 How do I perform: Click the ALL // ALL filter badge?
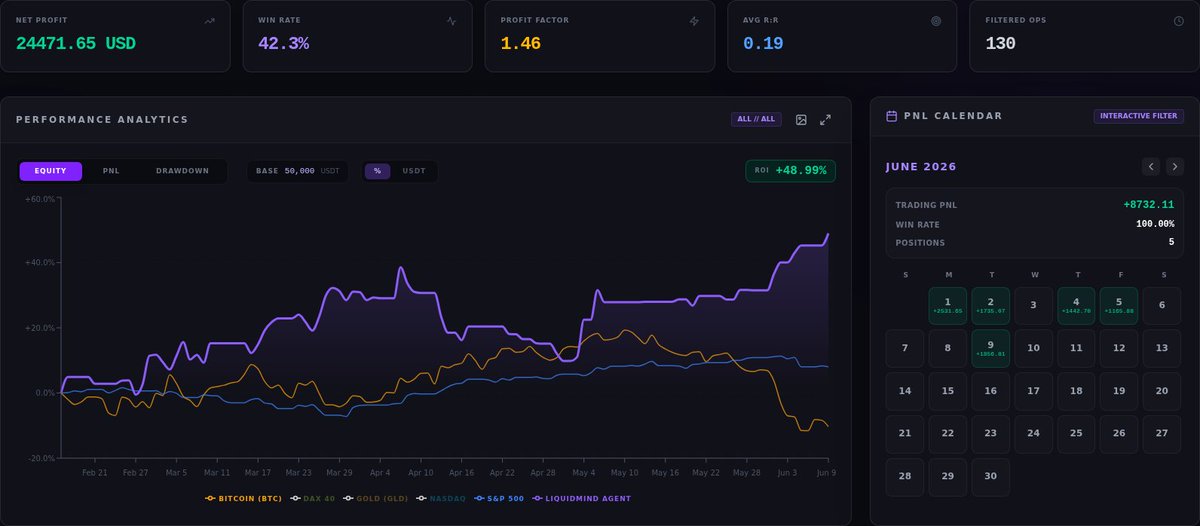tap(756, 119)
